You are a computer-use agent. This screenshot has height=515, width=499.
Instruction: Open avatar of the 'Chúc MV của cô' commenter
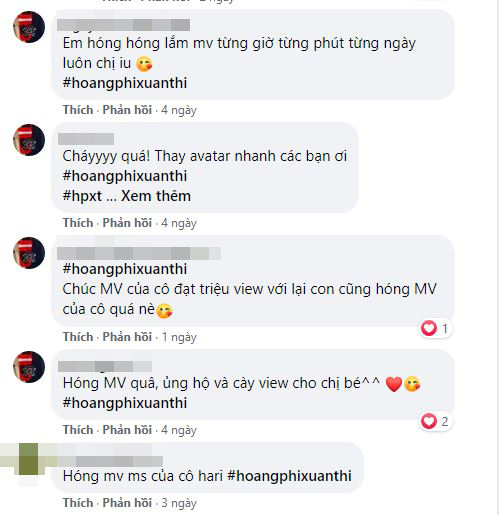coord(29,253)
